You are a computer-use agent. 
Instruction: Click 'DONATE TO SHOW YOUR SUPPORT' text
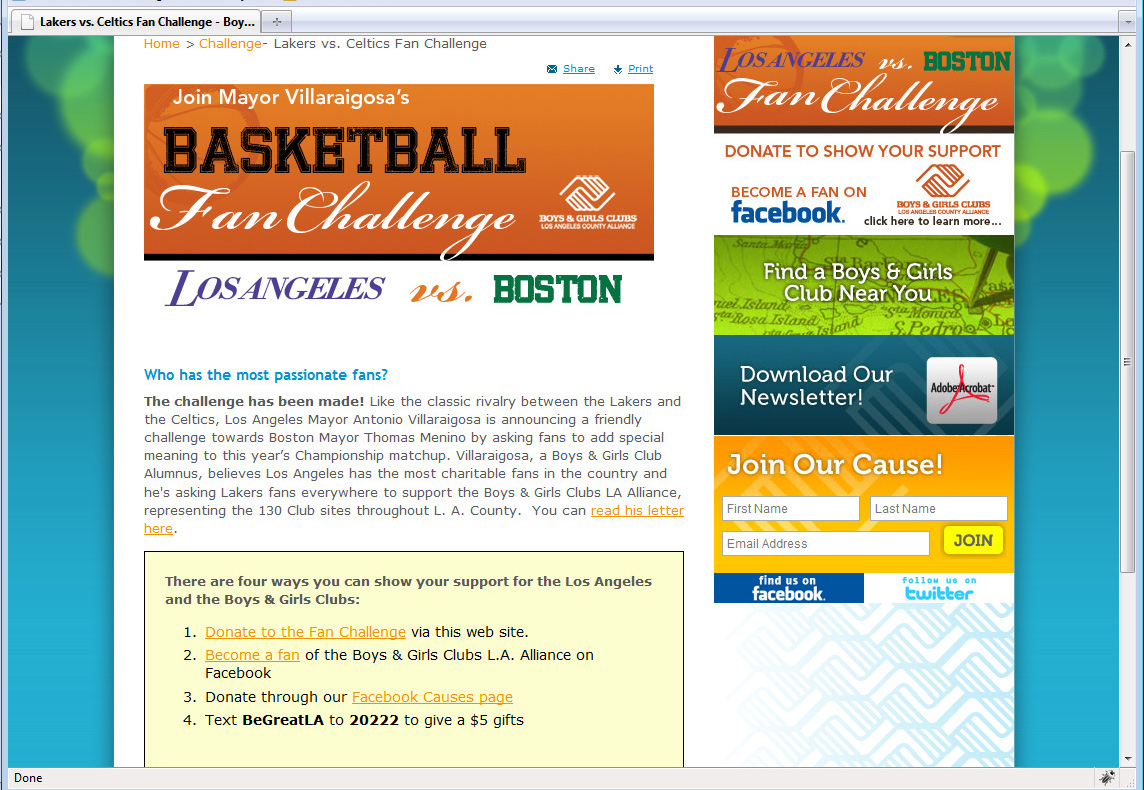[862, 151]
